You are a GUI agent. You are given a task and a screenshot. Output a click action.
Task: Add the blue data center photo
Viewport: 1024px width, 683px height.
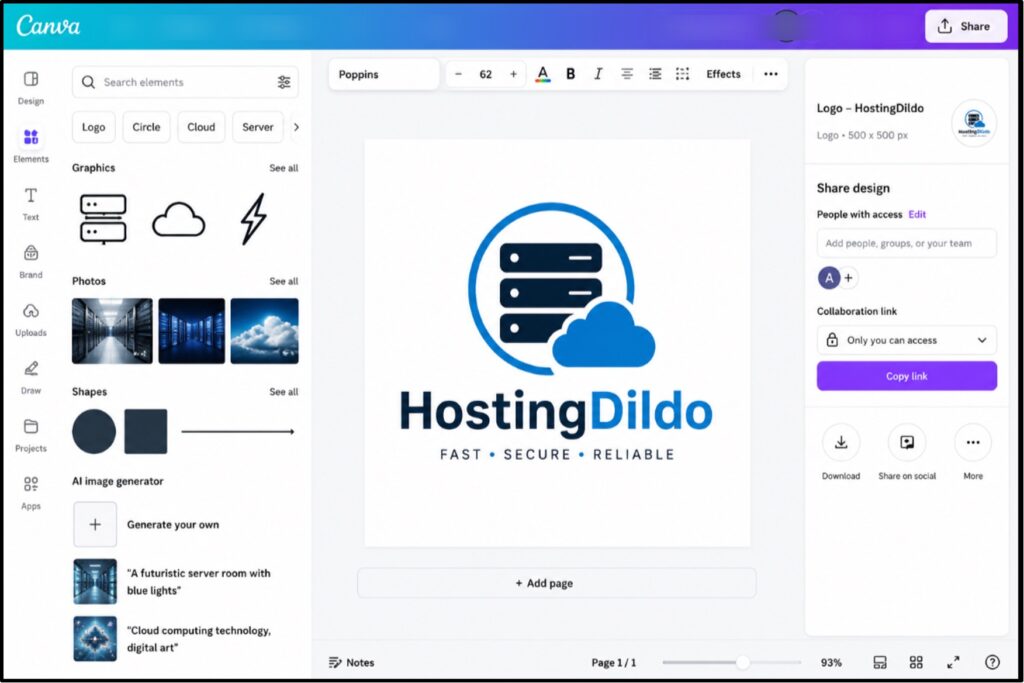point(191,331)
